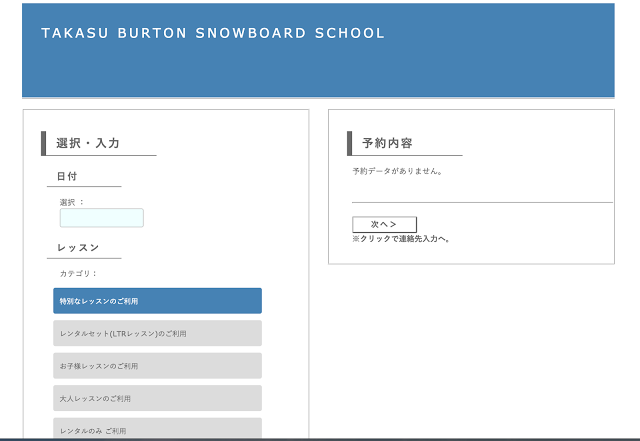Image resolution: width=640 pixels, height=441 pixels.
Task: Click the 選択： label above date field
Action: point(72,202)
